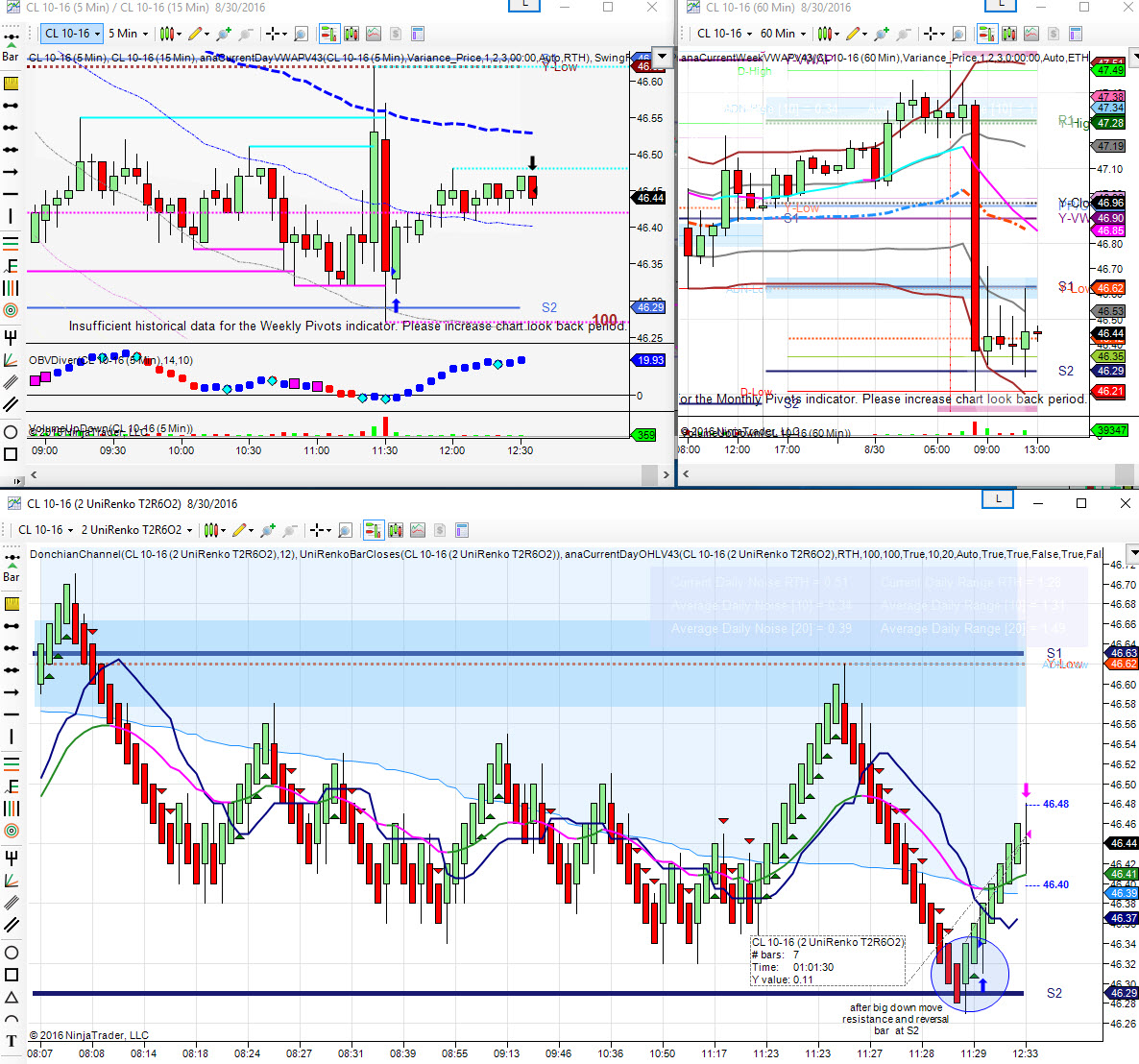The width and height of the screenshot is (1139, 1064).
Task: Click the S1 label on UniRenko chart
Action: (1054, 653)
